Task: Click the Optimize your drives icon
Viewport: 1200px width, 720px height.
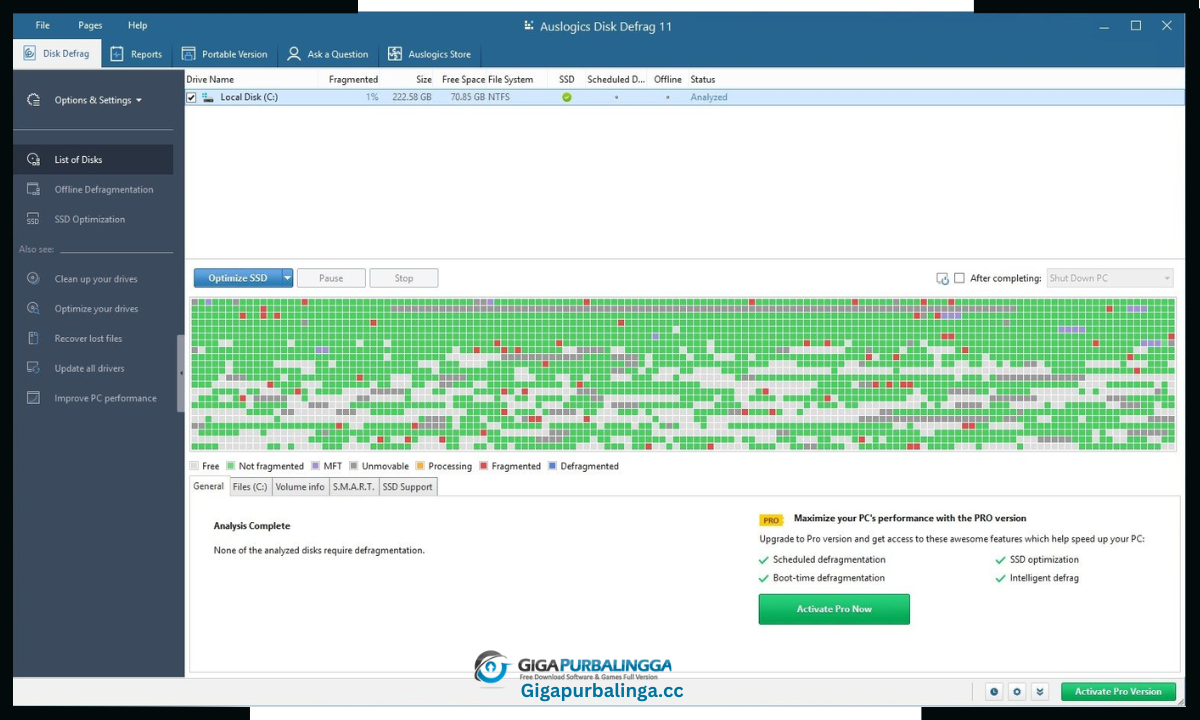Action: pos(34,309)
